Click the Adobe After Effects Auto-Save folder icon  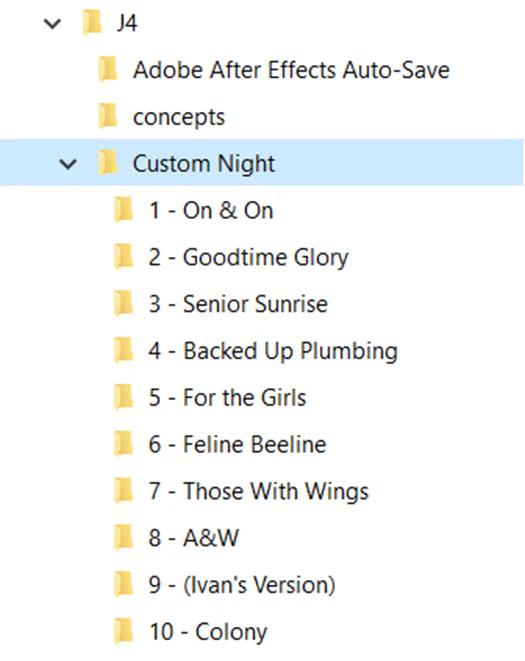point(108,70)
